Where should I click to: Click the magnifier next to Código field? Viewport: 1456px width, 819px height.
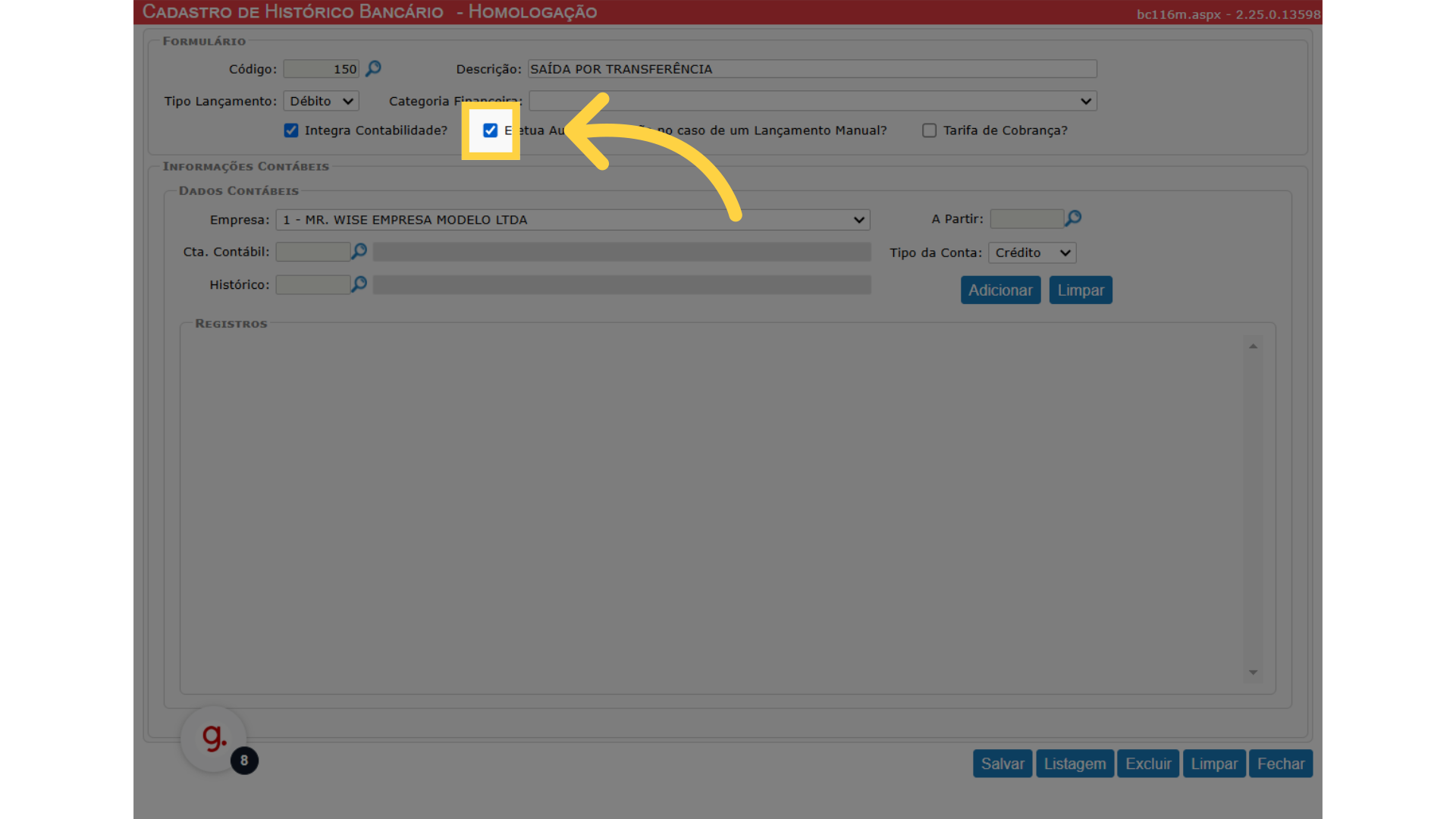(373, 69)
